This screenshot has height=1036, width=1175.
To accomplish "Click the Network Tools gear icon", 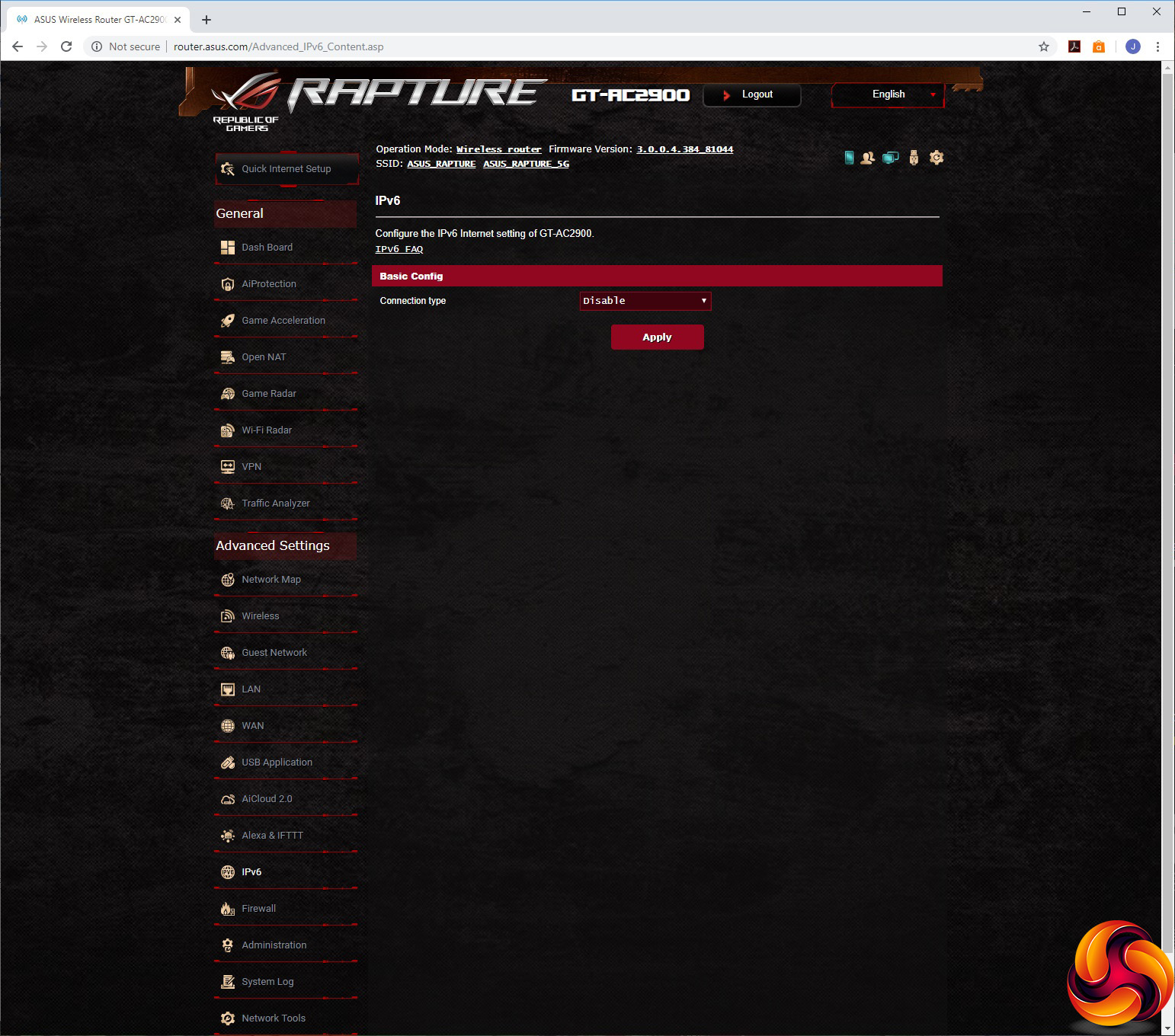I will pyautogui.click(x=227, y=1018).
